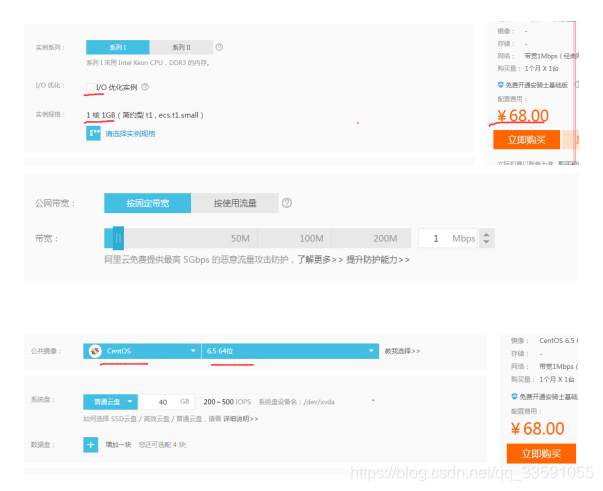This screenshot has width=603, height=491.
Task: Open the 6.5 64位 version dropdown
Action: (x=290, y=351)
